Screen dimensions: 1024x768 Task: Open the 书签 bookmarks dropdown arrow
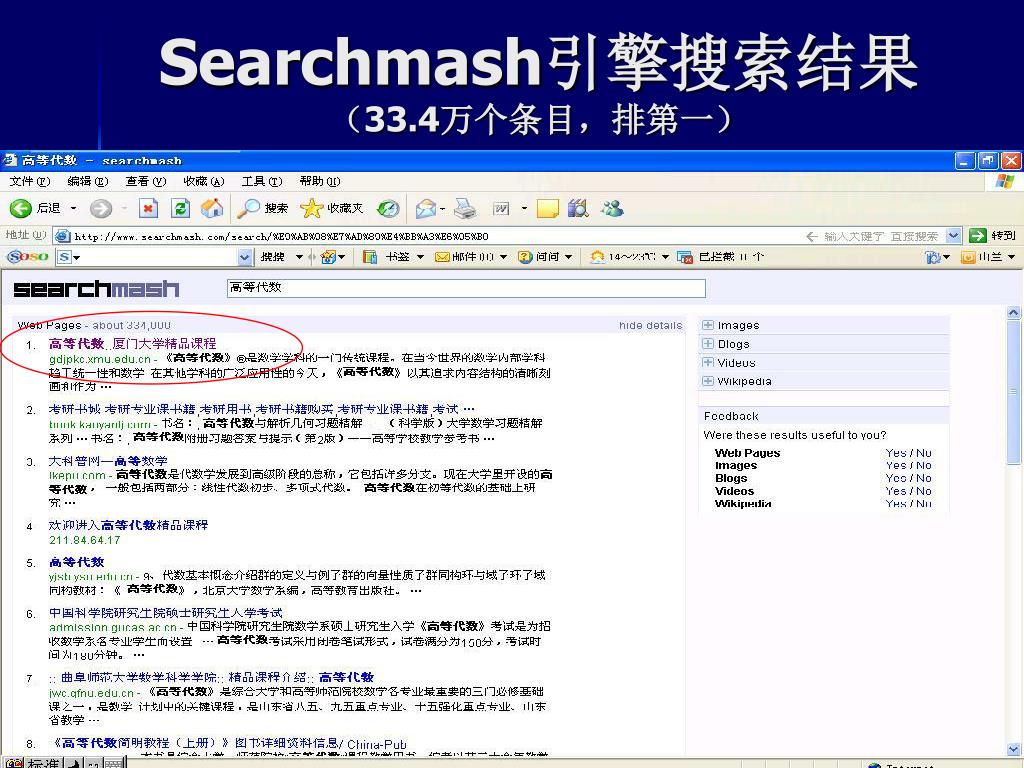(x=421, y=257)
